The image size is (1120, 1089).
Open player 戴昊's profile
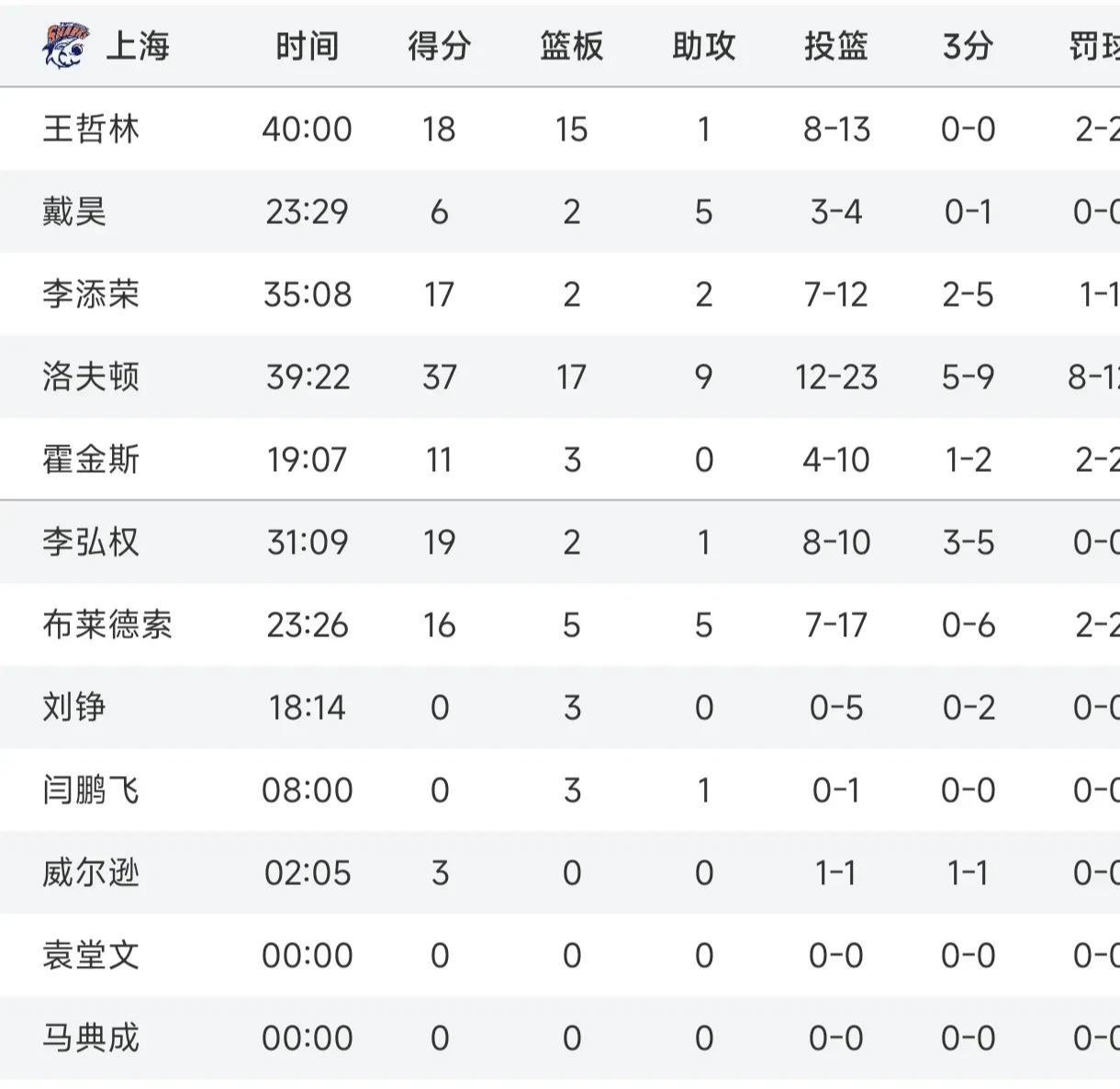(74, 211)
